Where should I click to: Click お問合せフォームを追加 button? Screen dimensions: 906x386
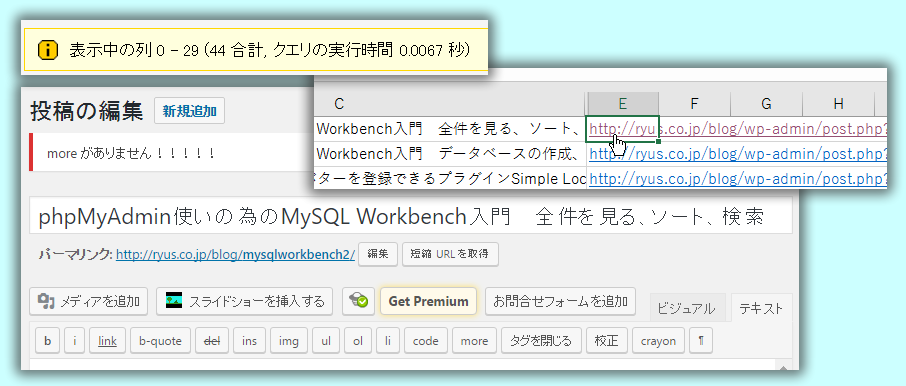point(560,301)
